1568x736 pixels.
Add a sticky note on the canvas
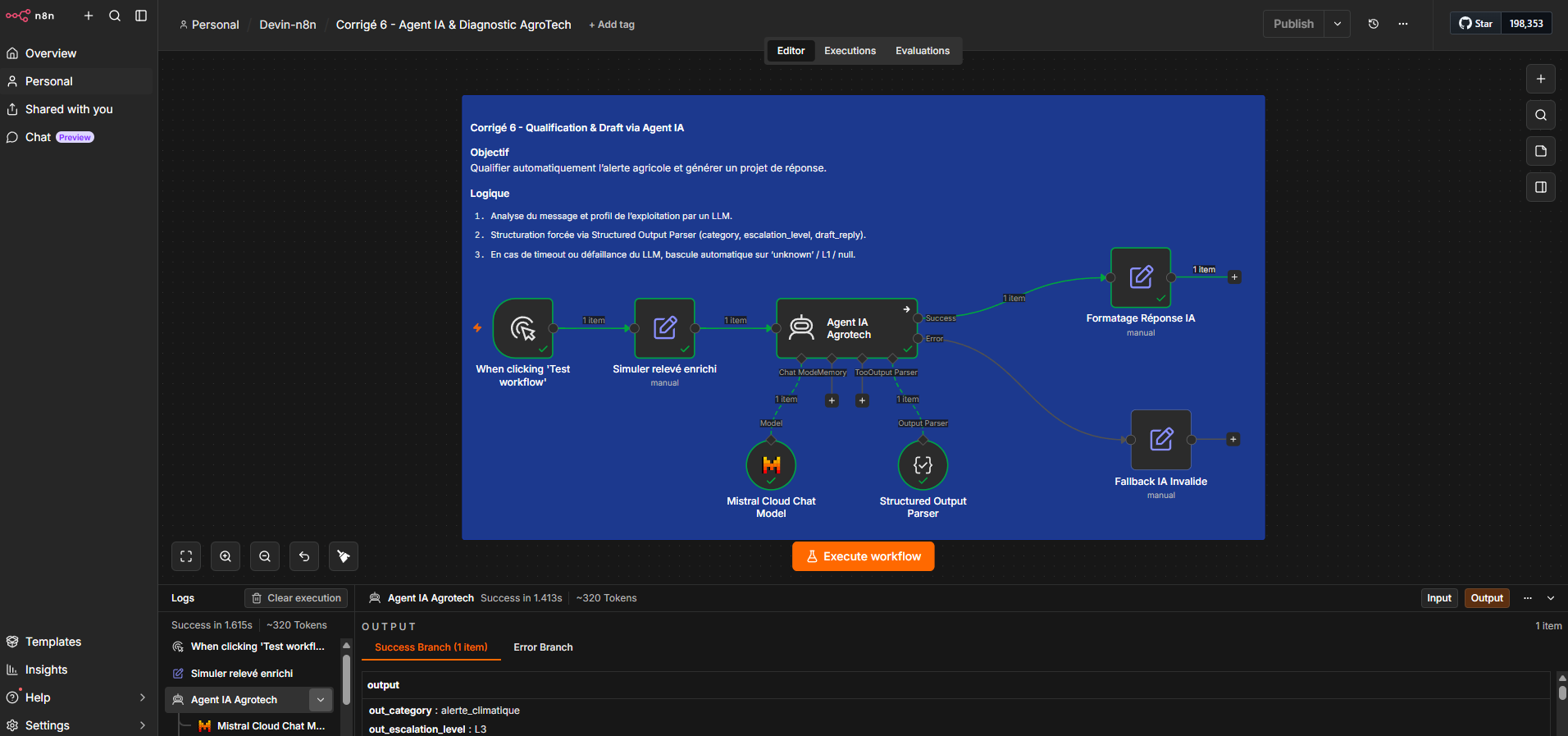click(1541, 151)
